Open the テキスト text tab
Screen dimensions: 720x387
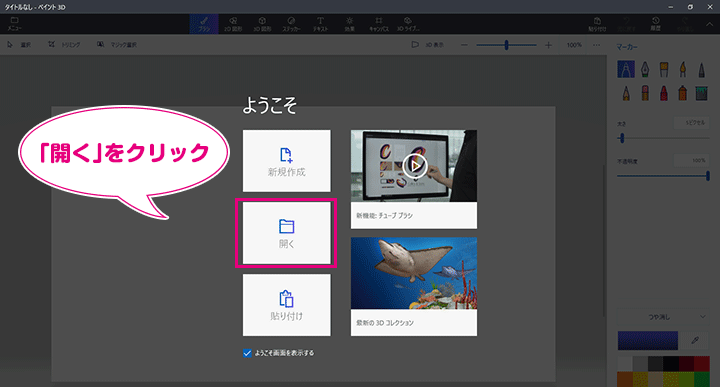click(x=321, y=24)
